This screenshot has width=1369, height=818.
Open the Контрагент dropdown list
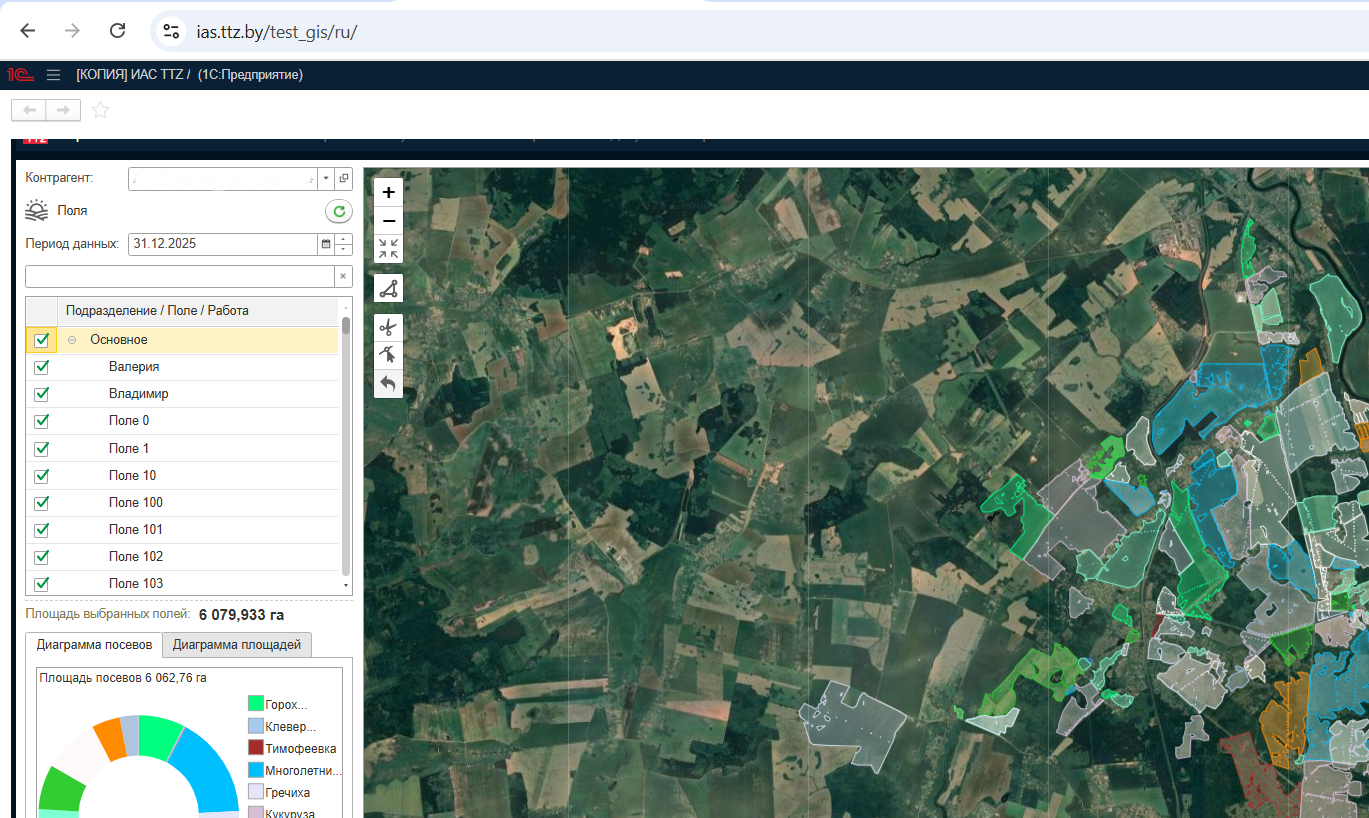(325, 178)
